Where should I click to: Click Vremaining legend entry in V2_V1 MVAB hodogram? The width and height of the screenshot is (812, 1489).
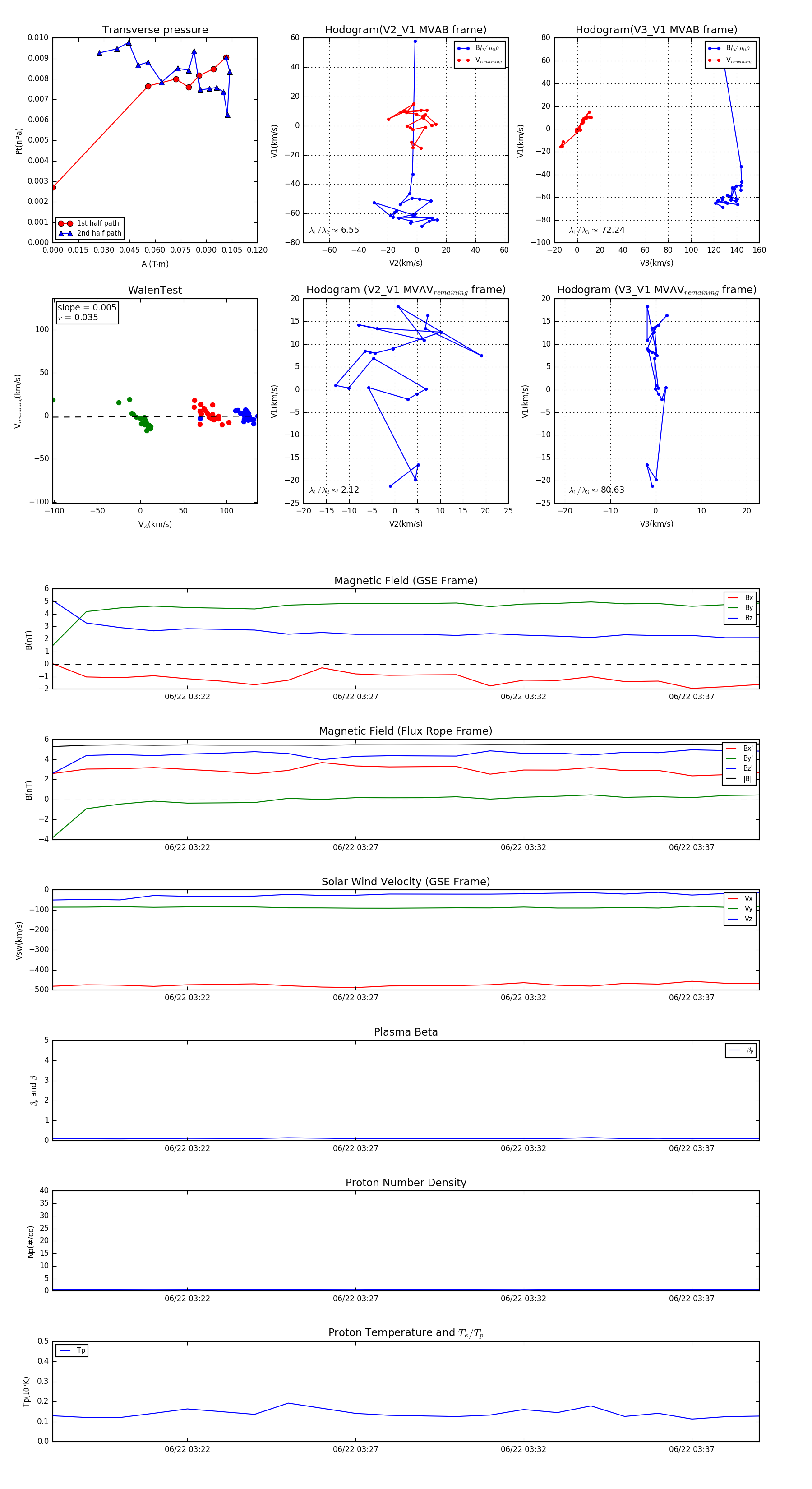point(480,60)
